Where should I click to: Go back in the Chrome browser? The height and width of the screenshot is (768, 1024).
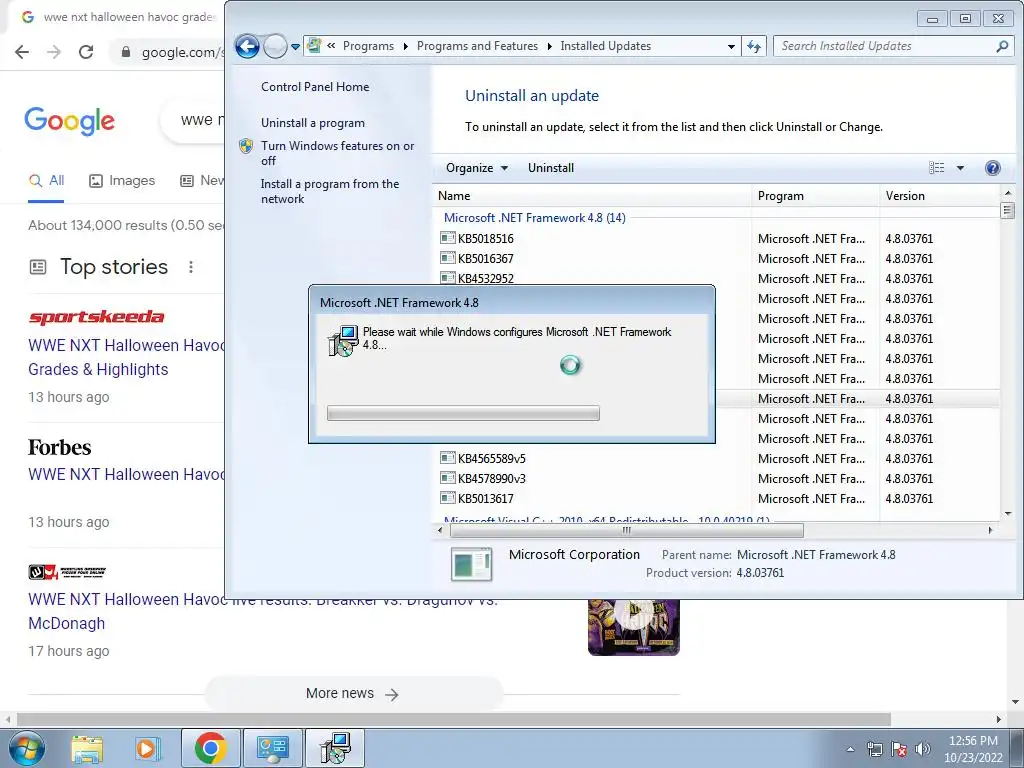pos(22,52)
